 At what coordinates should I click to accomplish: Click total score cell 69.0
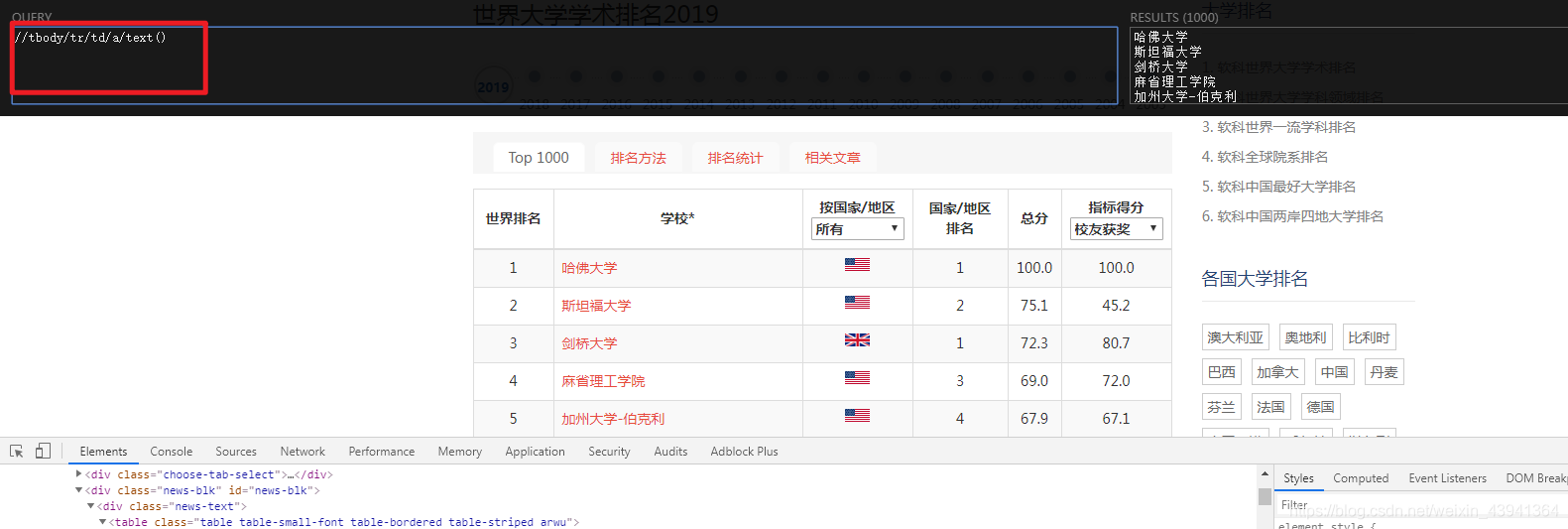point(1034,381)
